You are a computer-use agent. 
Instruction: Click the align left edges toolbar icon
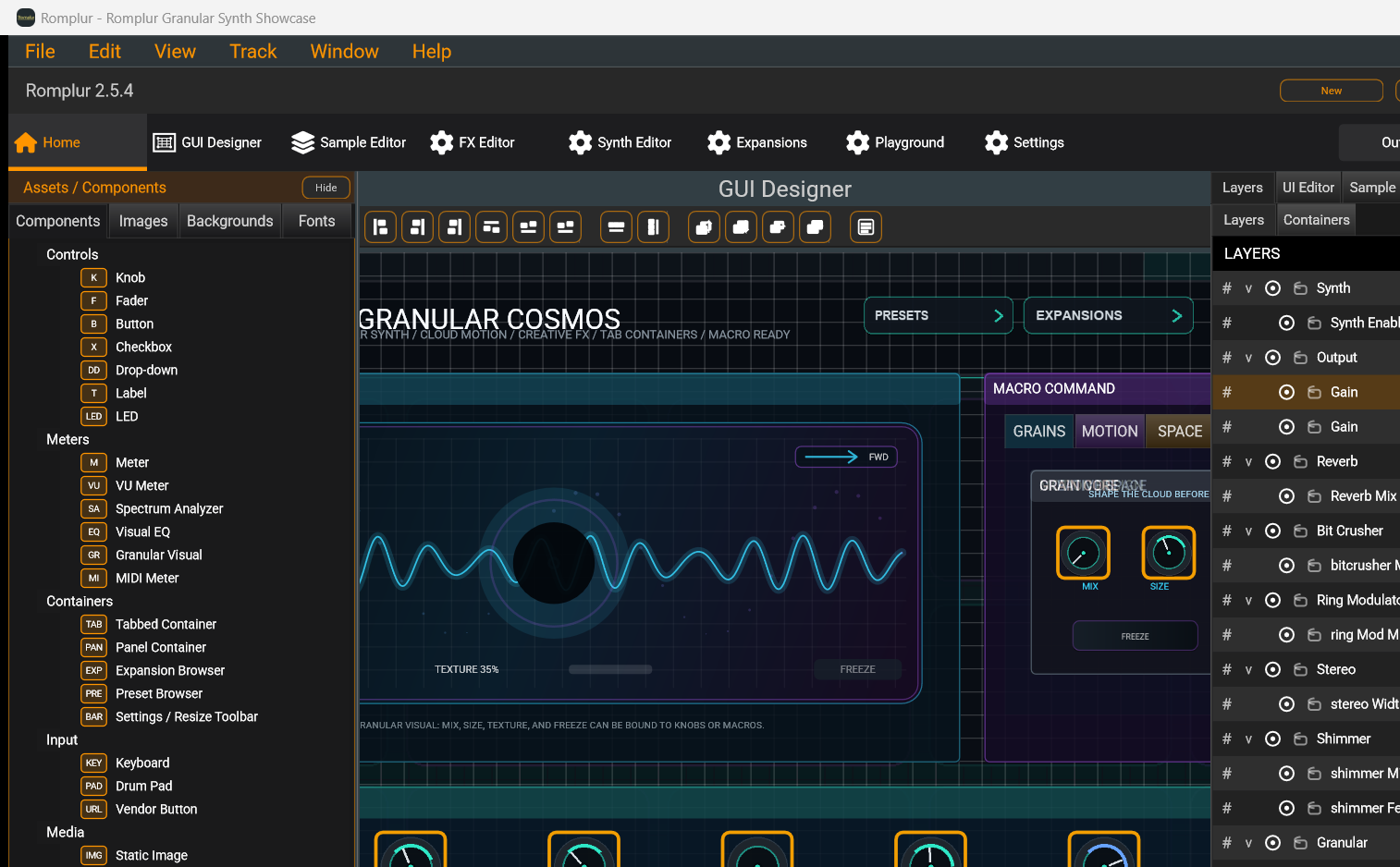(x=380, y=226)
